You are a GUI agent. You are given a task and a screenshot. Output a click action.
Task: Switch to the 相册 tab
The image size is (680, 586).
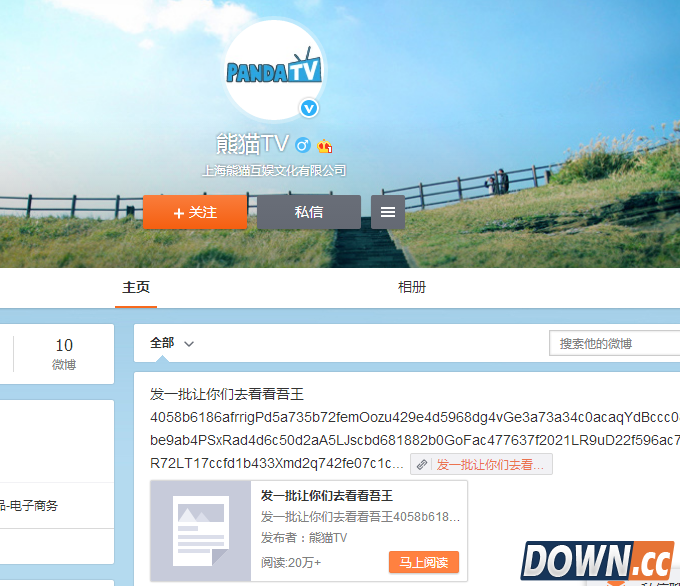point(412,287)
